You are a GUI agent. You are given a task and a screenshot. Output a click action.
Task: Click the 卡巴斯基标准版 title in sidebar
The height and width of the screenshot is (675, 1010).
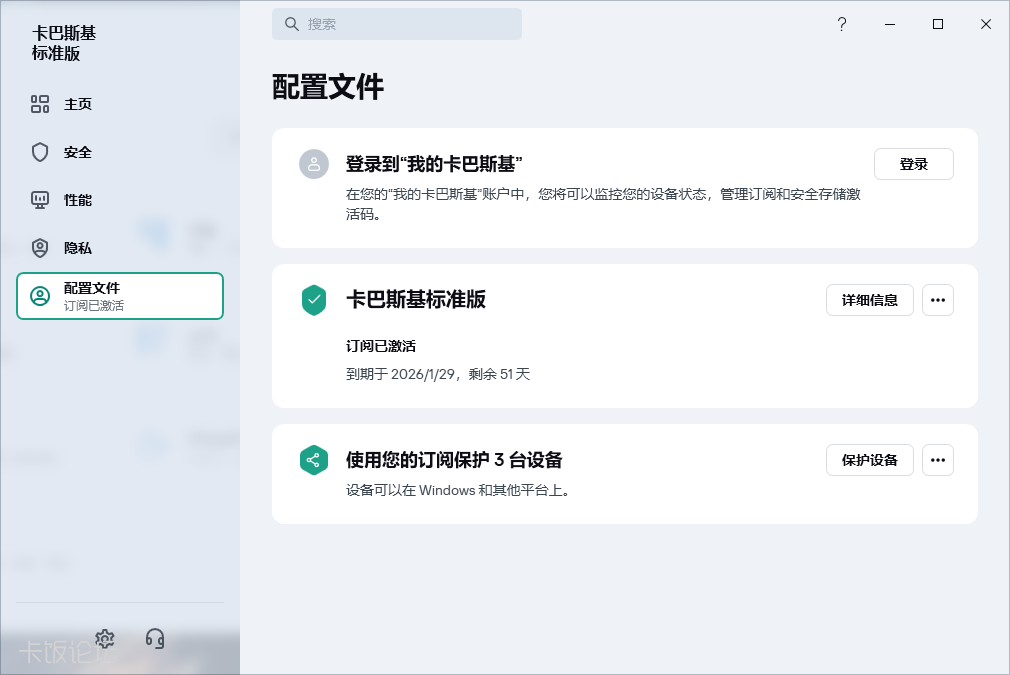coord(64,43)
